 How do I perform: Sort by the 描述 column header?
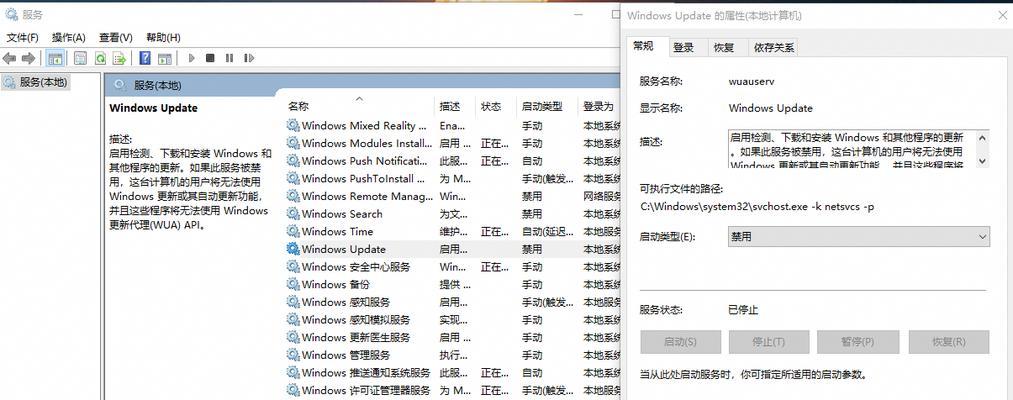tap(455, 107)
